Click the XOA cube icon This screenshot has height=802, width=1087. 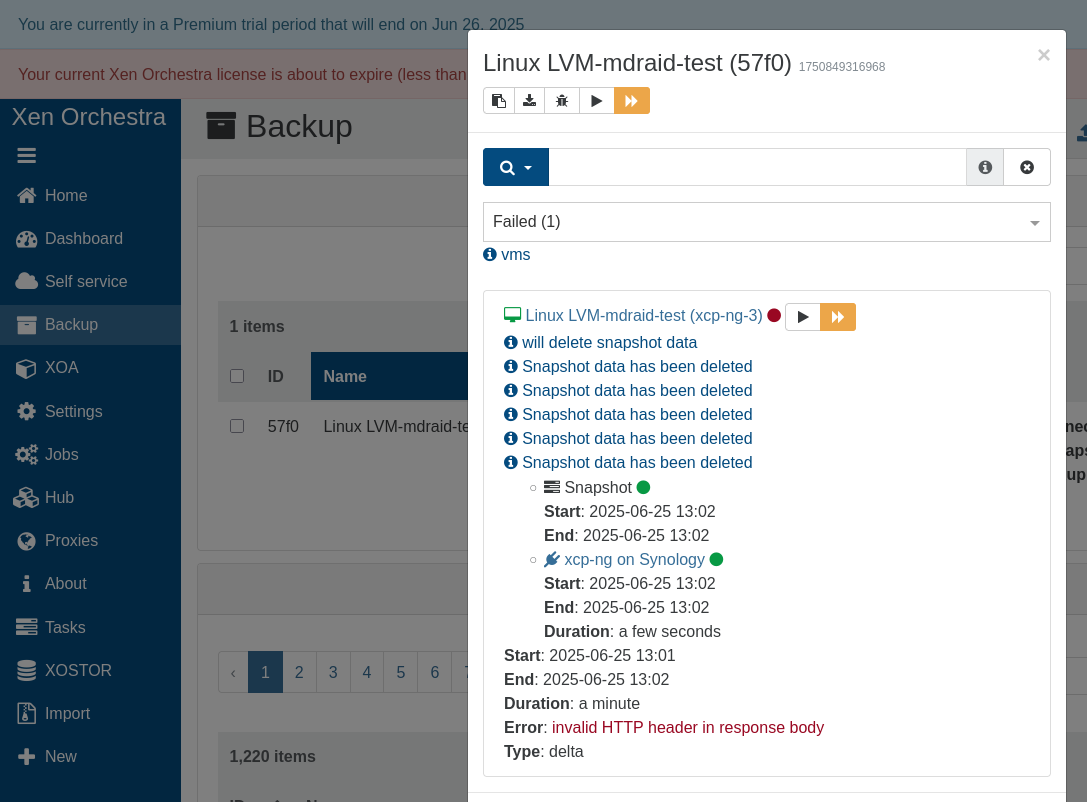[x=26, y=368]
